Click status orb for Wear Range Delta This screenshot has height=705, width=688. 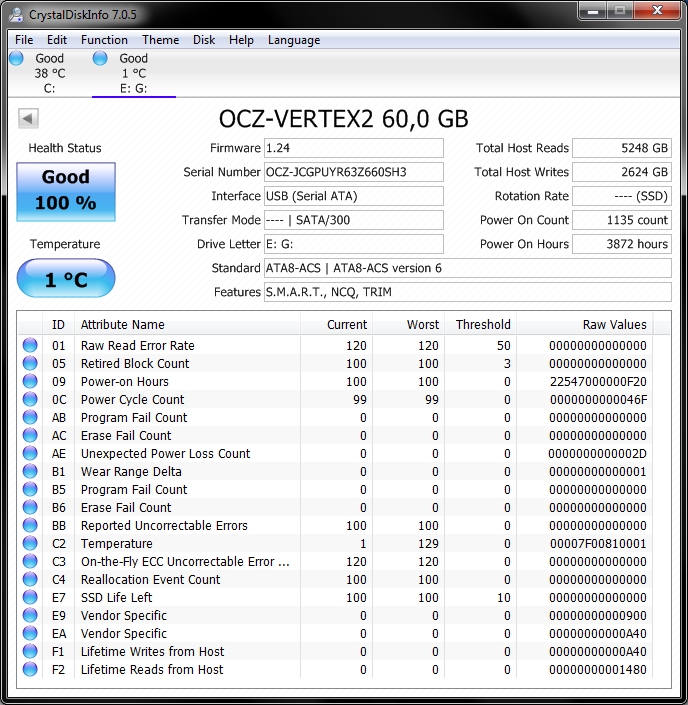pyautogui.click(x=30, y=471)
